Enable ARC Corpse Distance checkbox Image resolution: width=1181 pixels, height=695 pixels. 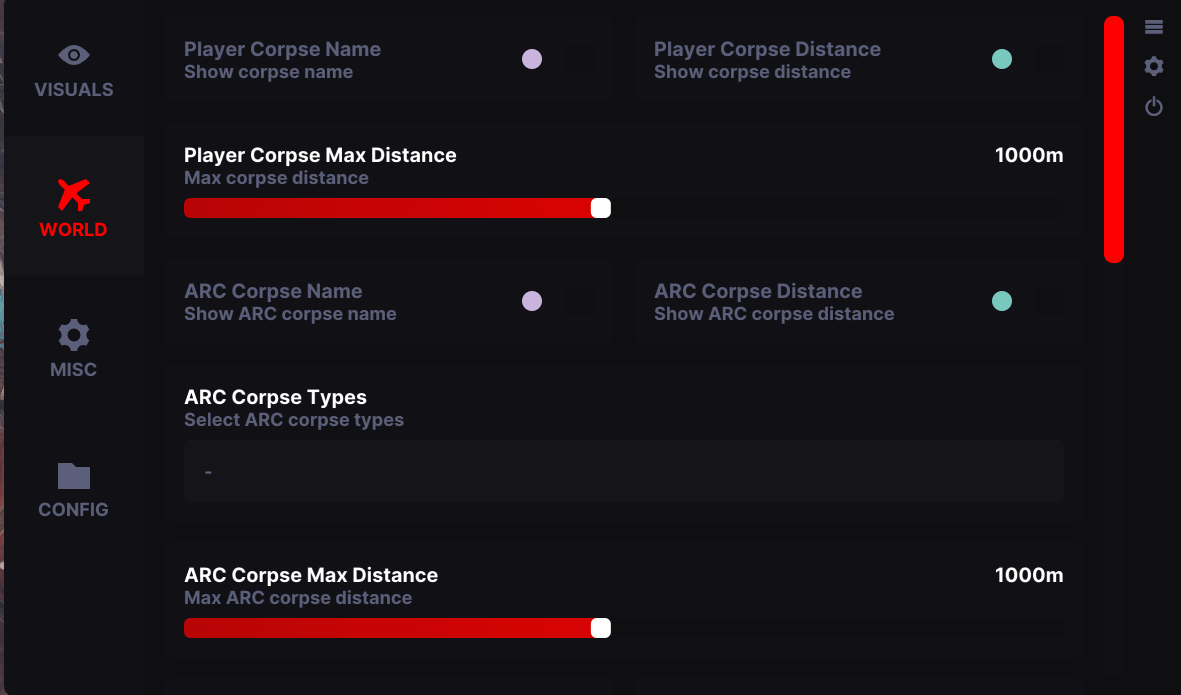(x=1050, y=301)
